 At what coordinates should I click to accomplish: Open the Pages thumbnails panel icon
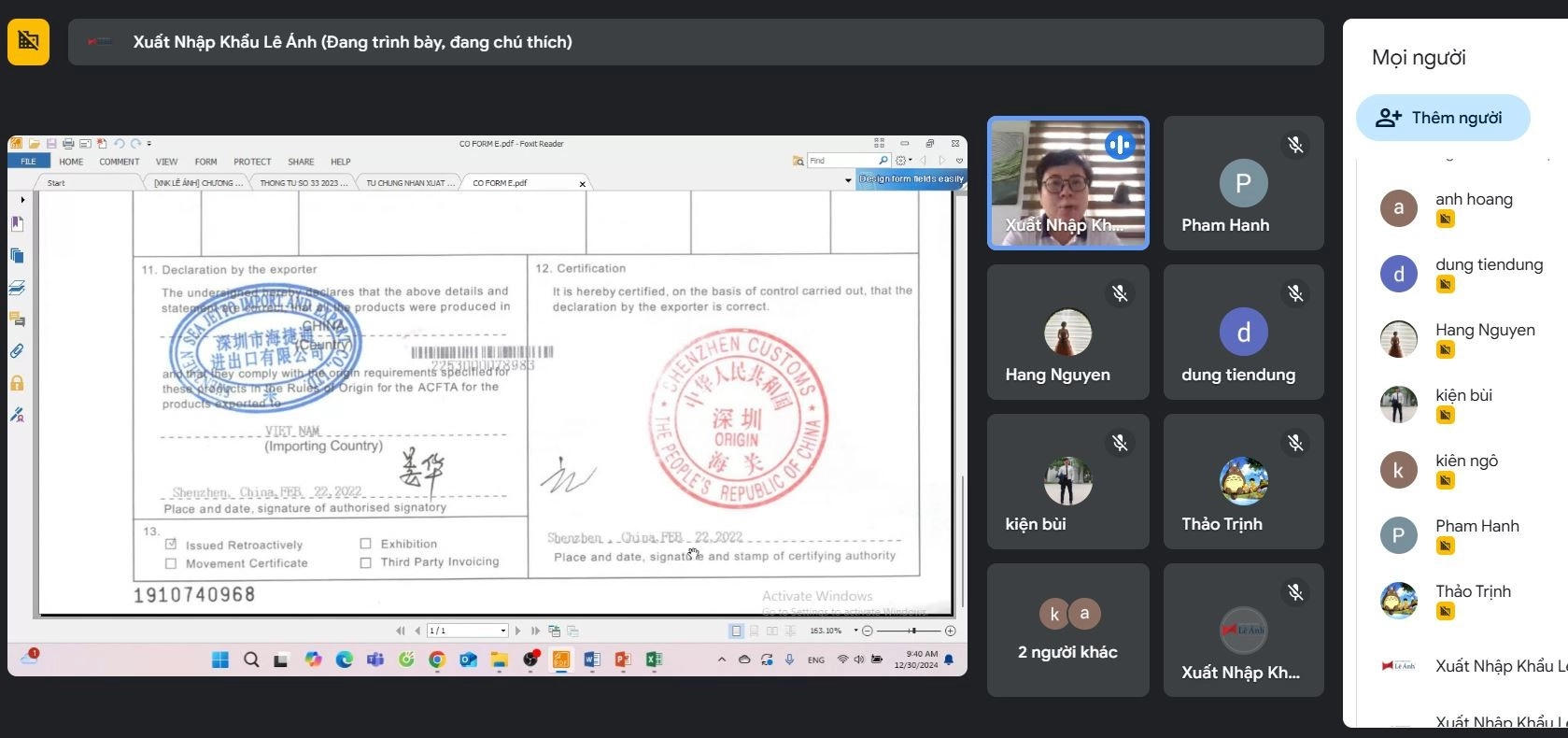click(x=17, y=255)
